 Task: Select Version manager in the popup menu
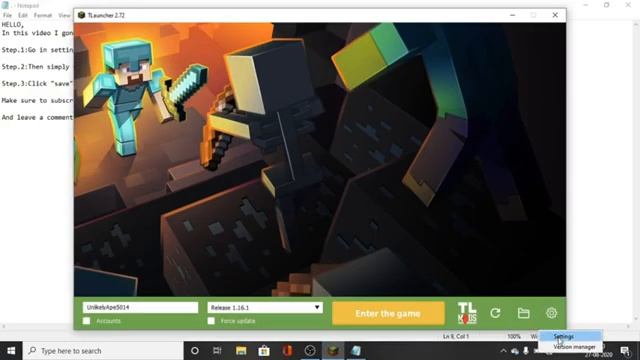[x=570, y=347]
